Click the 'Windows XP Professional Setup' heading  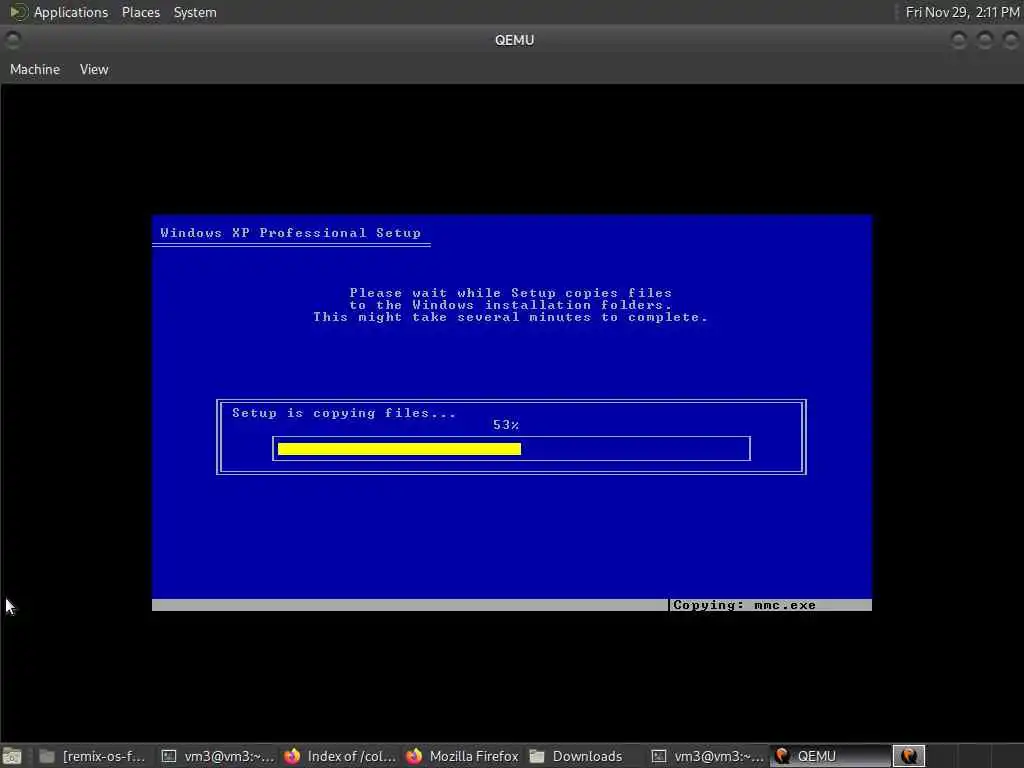(291, 233)
